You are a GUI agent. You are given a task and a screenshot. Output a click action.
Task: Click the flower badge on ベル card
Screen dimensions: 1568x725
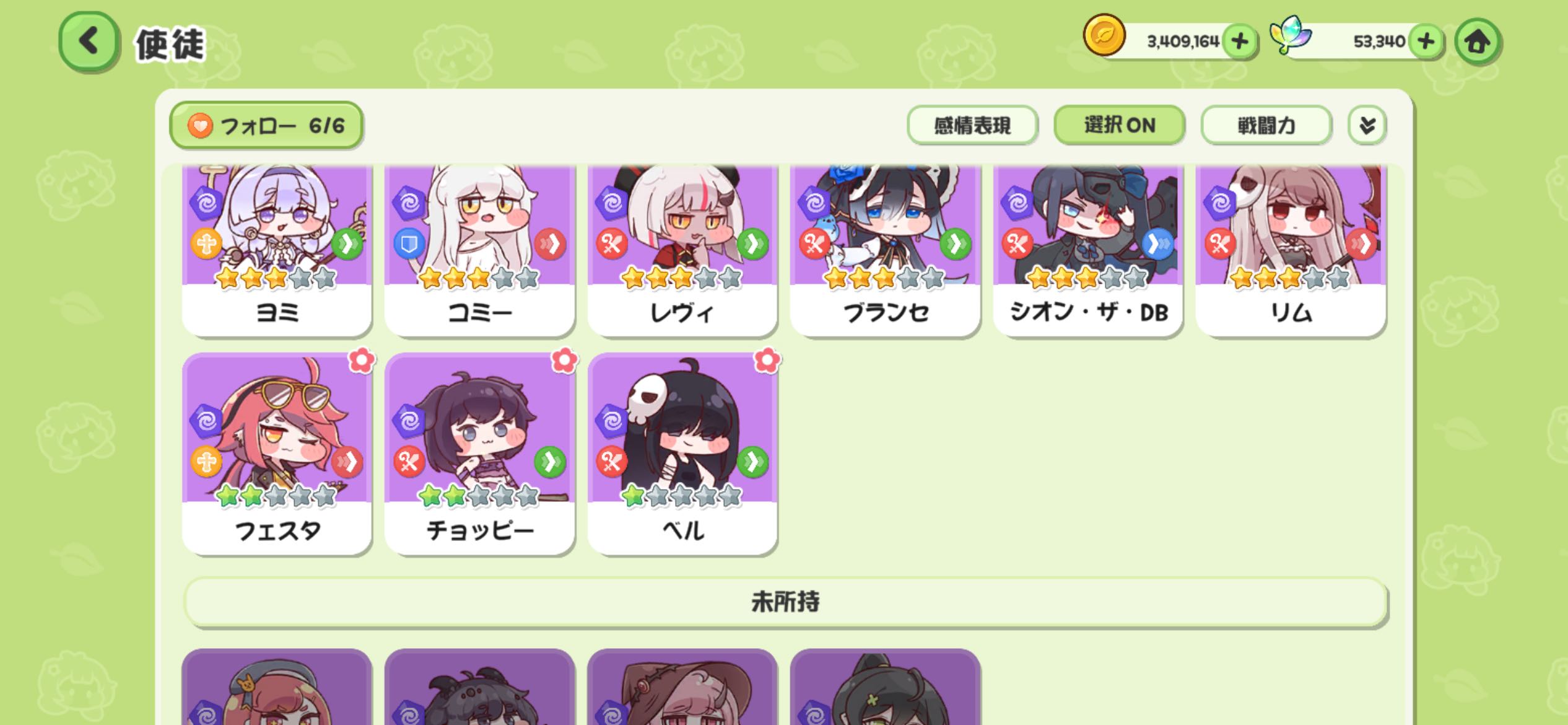tap(767, 360)
